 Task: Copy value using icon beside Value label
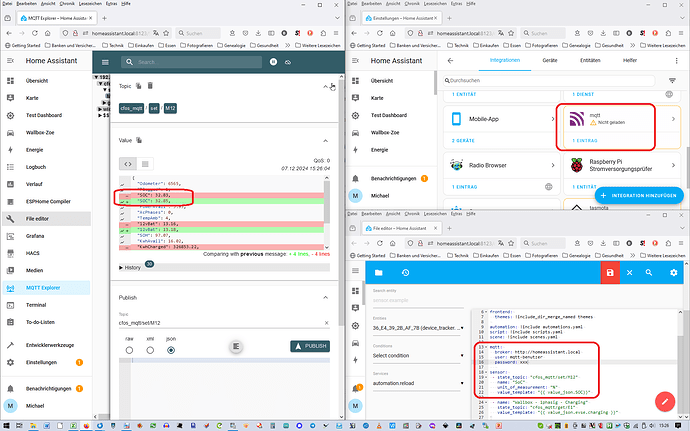139,140
